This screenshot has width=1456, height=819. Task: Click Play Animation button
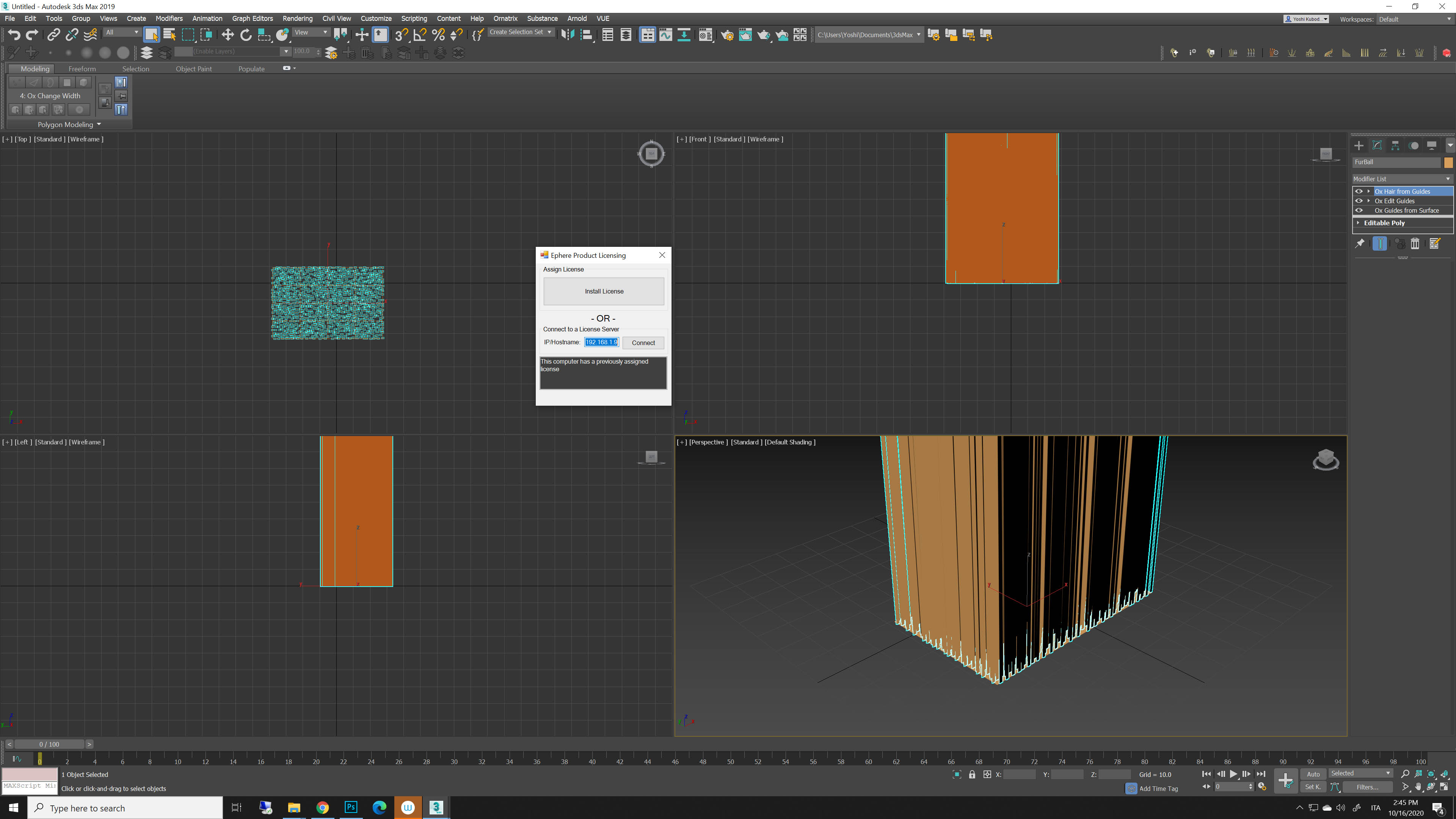(1233, 774)
